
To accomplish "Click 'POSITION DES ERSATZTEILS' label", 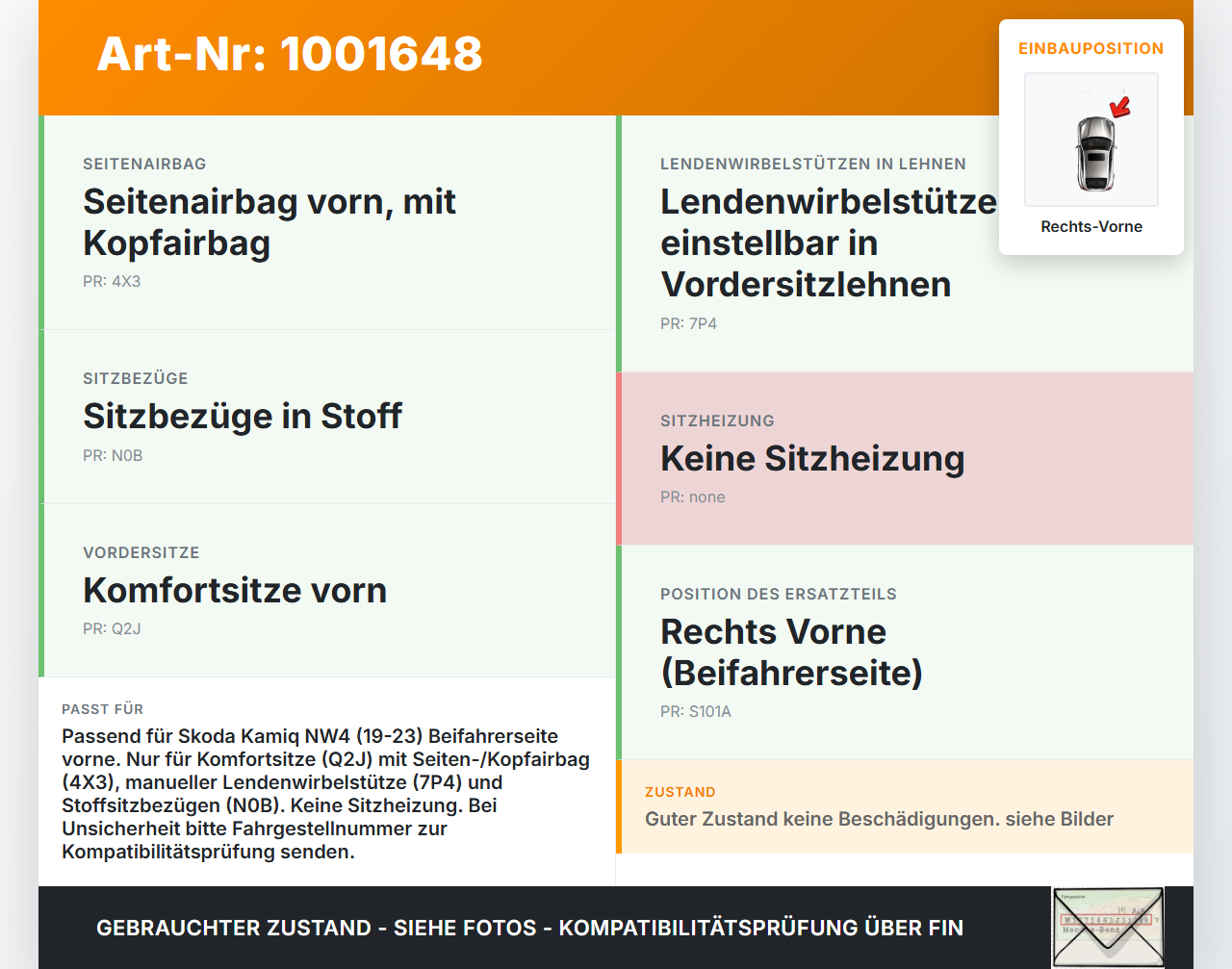I will point(779,594).
